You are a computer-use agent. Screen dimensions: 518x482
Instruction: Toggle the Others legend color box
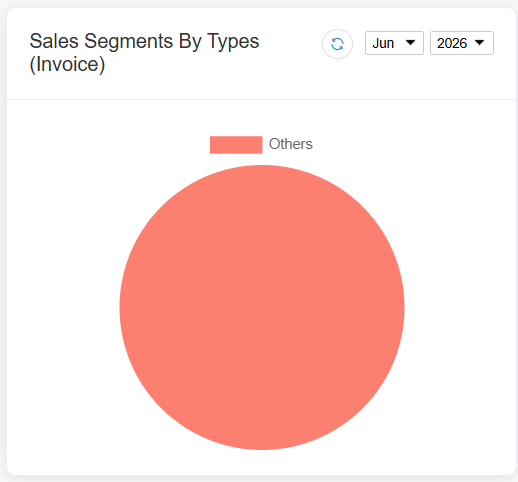coord(236,145)
